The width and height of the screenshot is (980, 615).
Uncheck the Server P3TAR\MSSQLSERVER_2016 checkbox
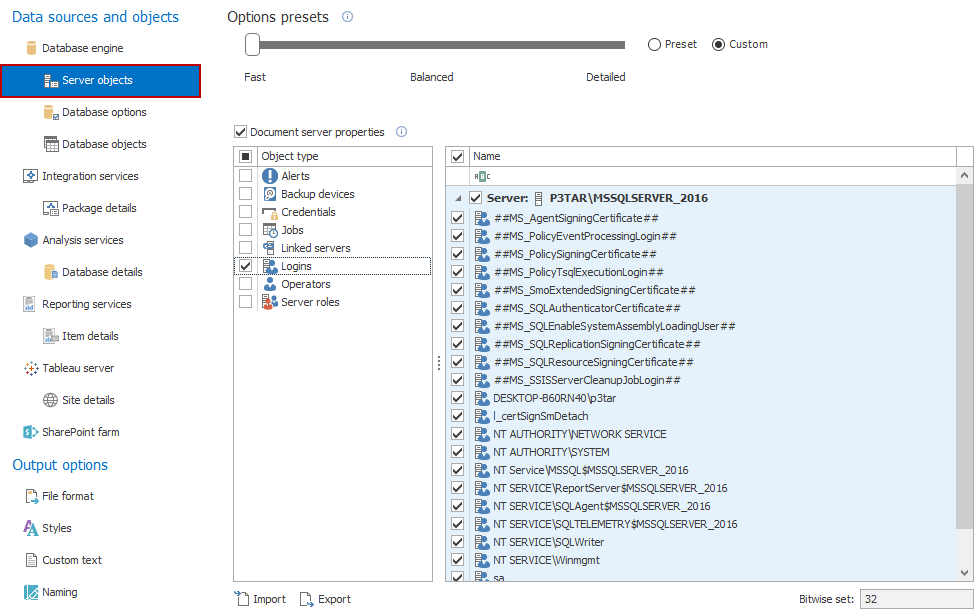point(476,198)
